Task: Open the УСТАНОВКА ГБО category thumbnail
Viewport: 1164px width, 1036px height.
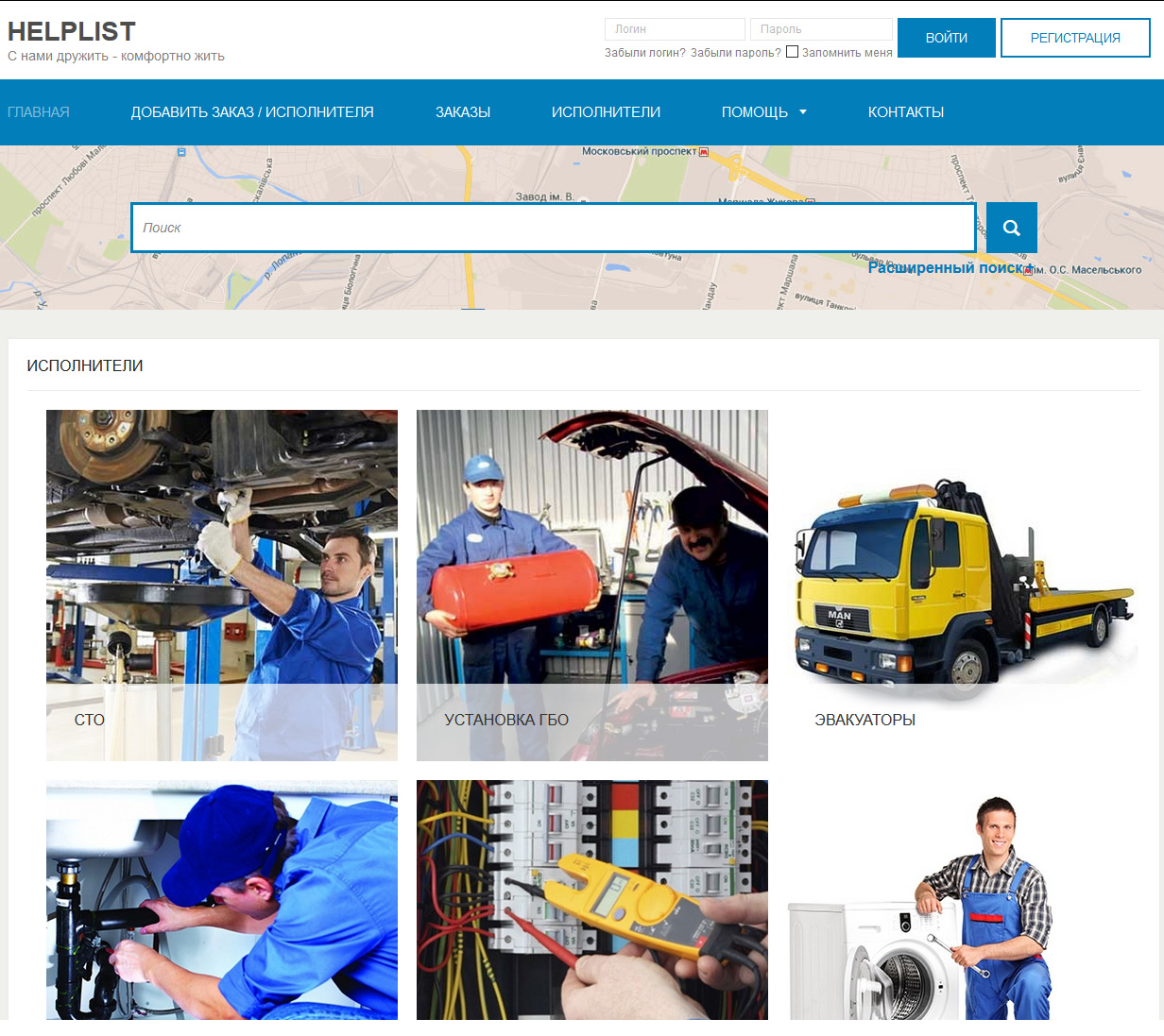Action: tap(592, 586)
